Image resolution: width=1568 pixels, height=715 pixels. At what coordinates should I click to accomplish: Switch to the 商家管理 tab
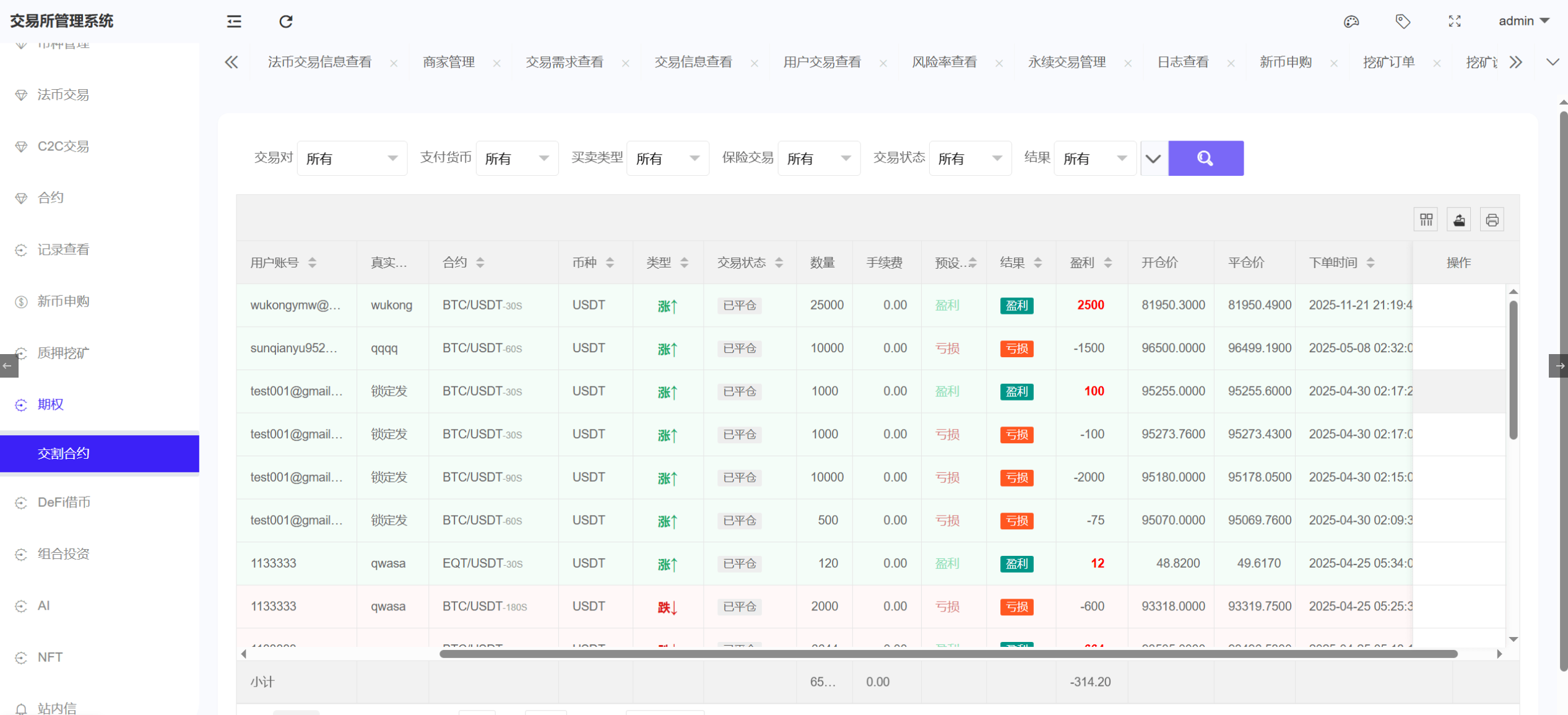pos(449,62)
